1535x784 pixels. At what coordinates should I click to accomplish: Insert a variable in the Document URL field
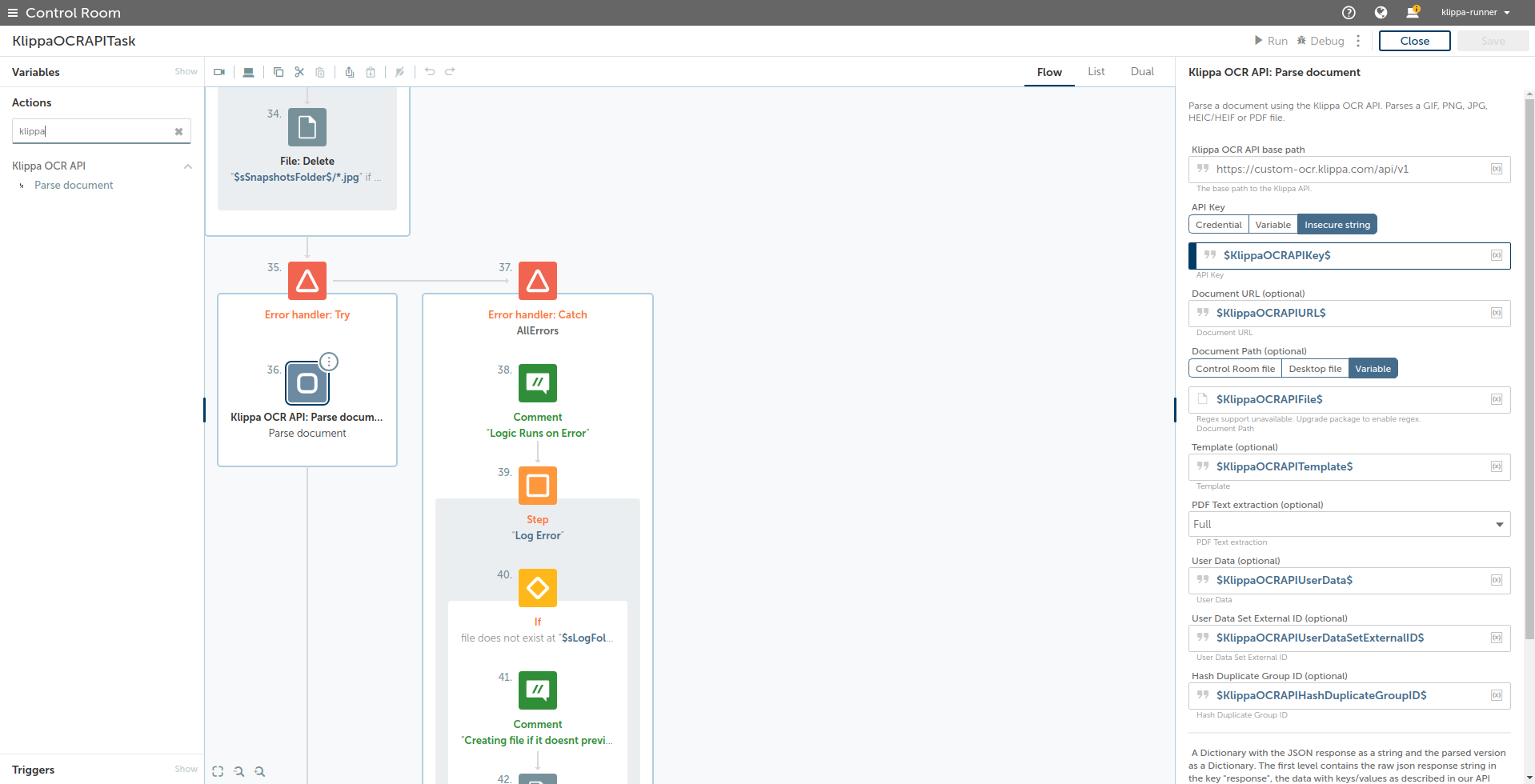1497,313
